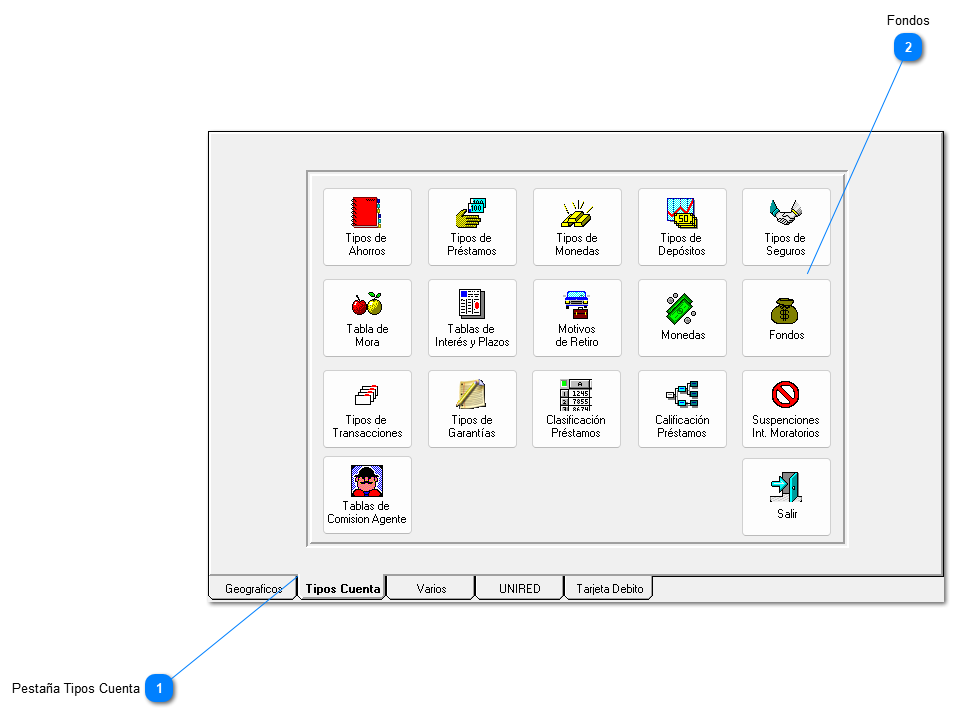Screen dimensions: 954x713
Task: Switch to the Varios tab
Action: (431, 589)
